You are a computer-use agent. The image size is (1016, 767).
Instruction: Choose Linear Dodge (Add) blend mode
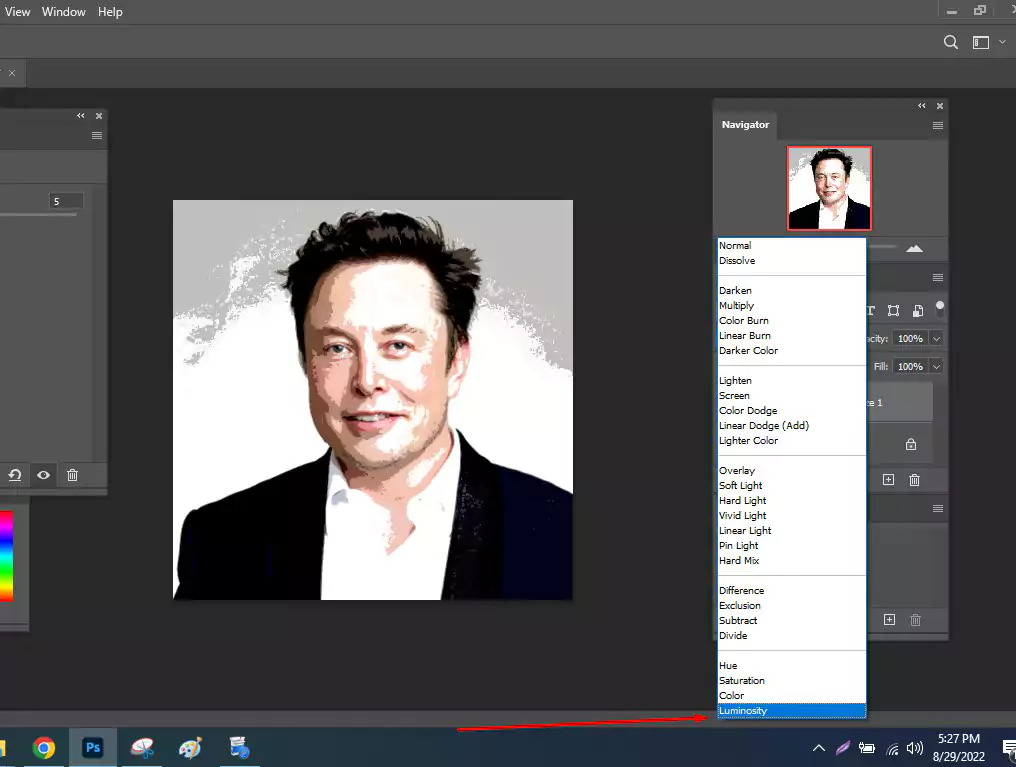click(x=791, y=425)
